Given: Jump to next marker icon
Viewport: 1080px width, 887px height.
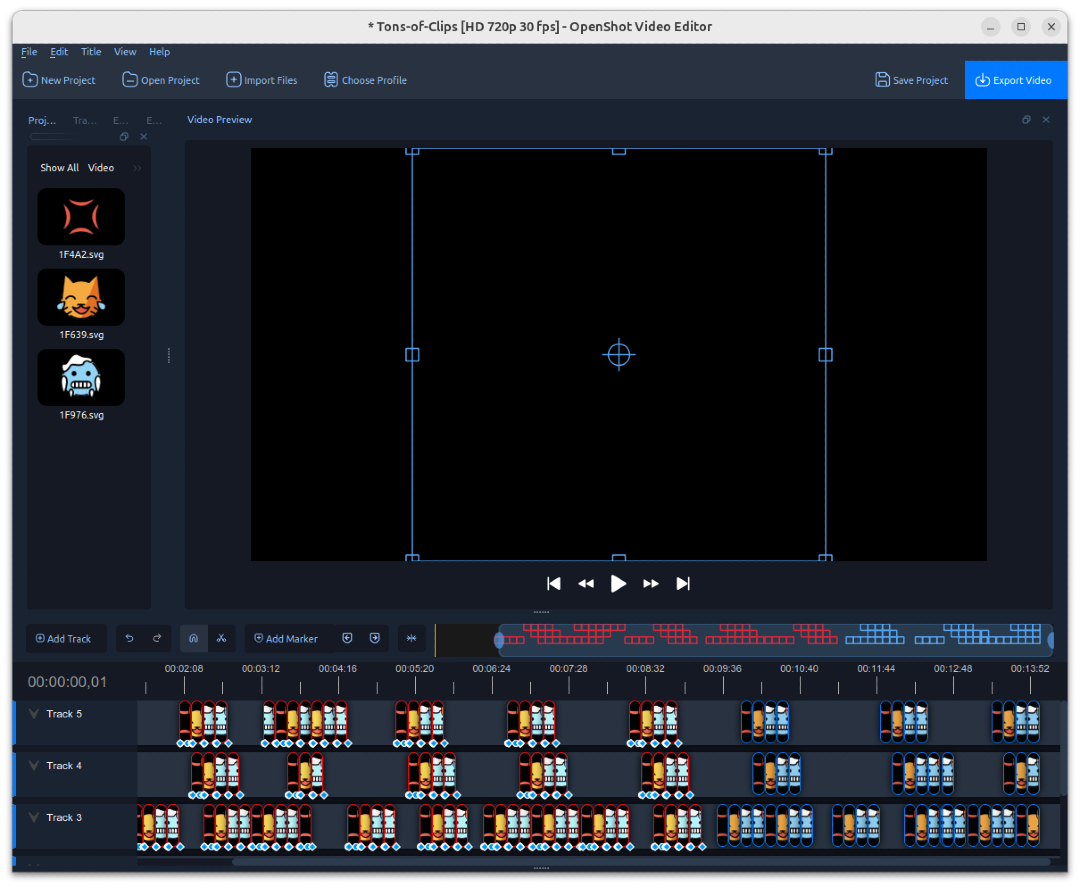Looking at the screenshot, I should tap(373, 638).
